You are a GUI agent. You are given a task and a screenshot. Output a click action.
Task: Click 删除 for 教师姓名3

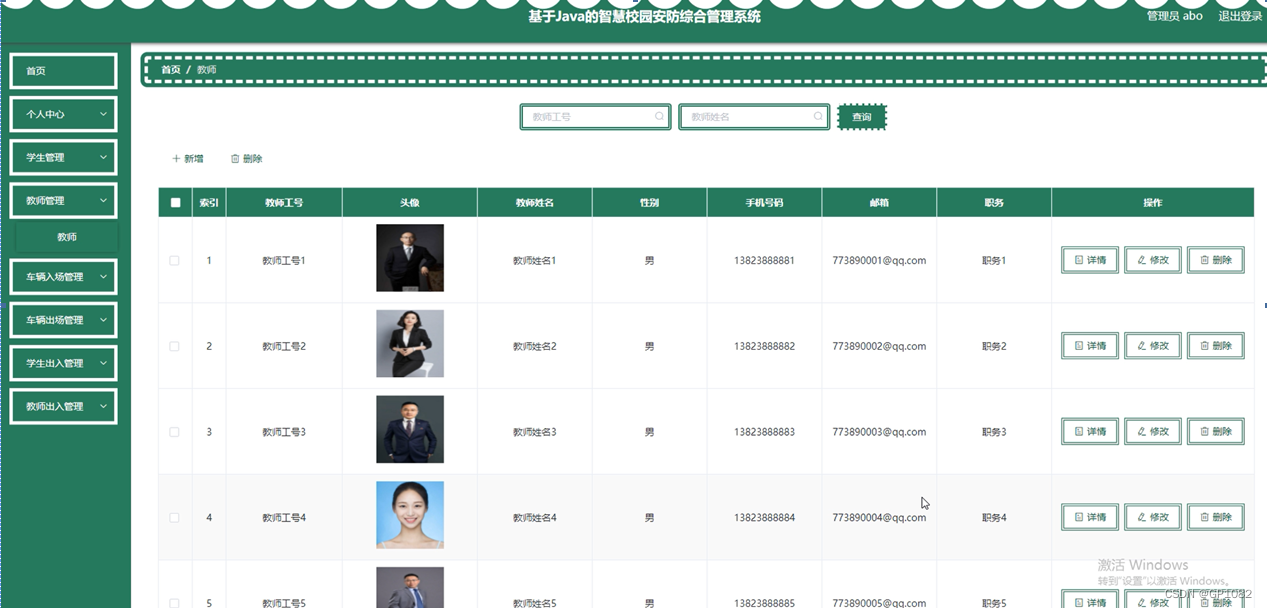pos(1216,432)
